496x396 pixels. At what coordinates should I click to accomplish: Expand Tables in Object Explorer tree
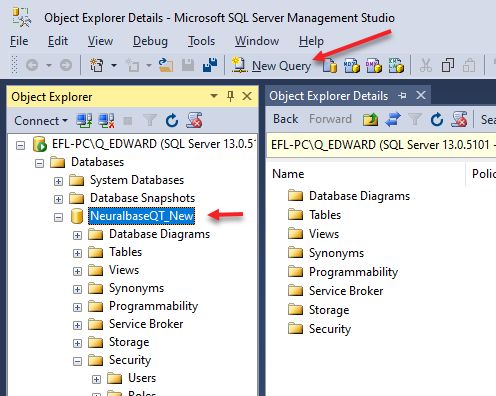pos(77,253)
